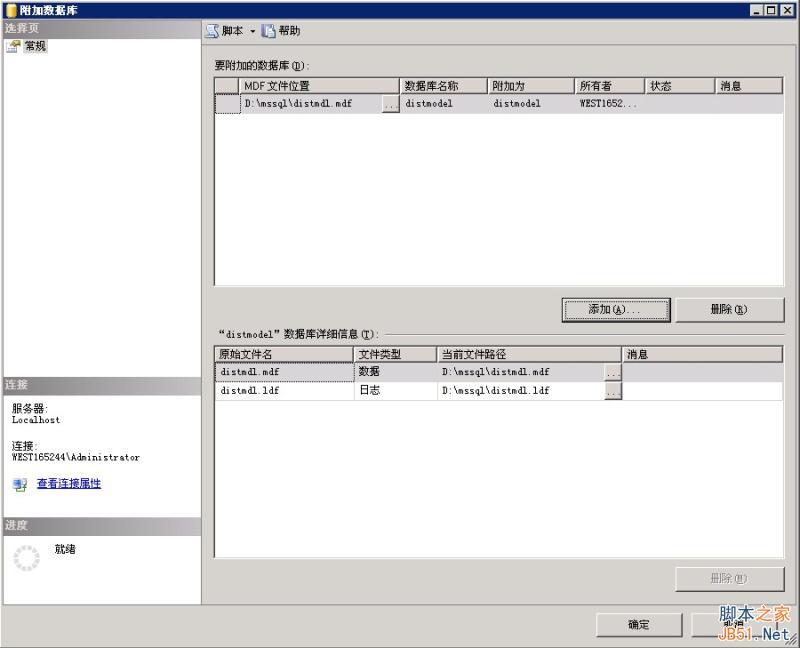Viewport: 800px width, 648px height.
Task: Open browse dialog for distmdl.ldf current path
Action: pyautogui.click(x=615, y=390)
